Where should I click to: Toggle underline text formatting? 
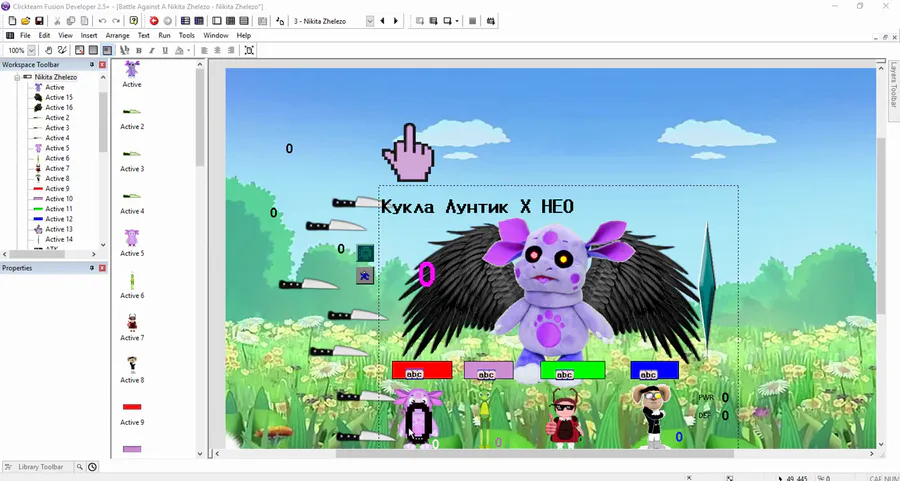[165, 50]
